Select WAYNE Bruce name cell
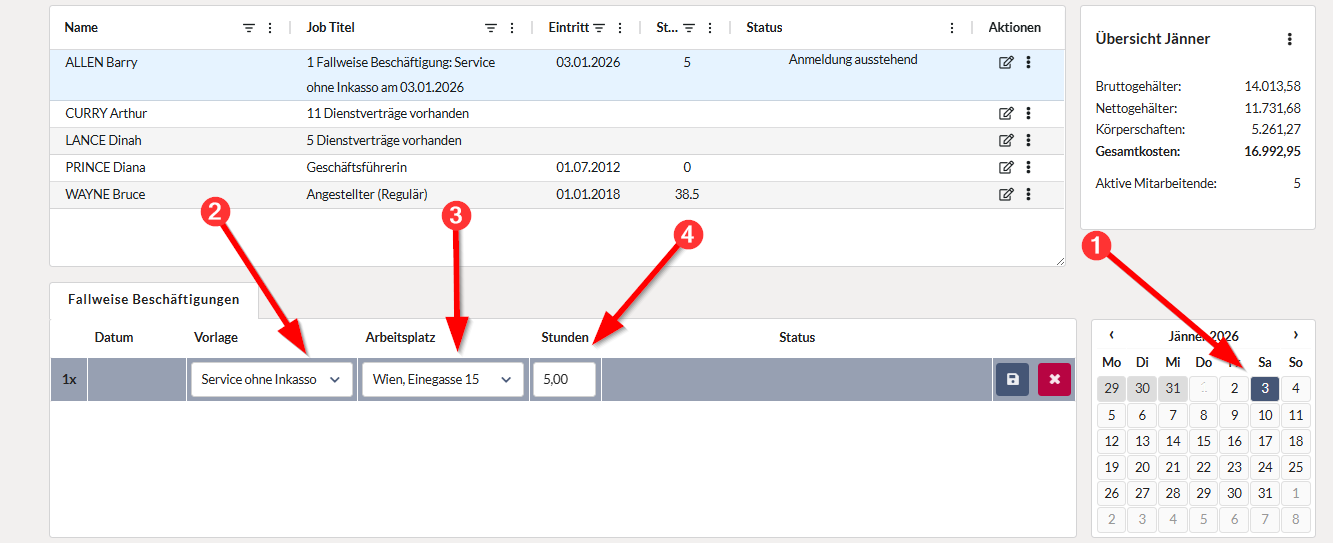1333x543 pixels. click(105, 194)
